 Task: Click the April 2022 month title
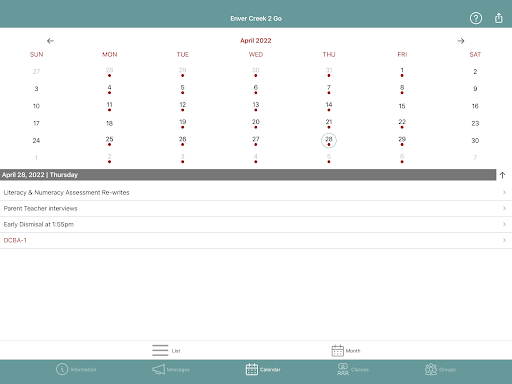tap(256, 41)
